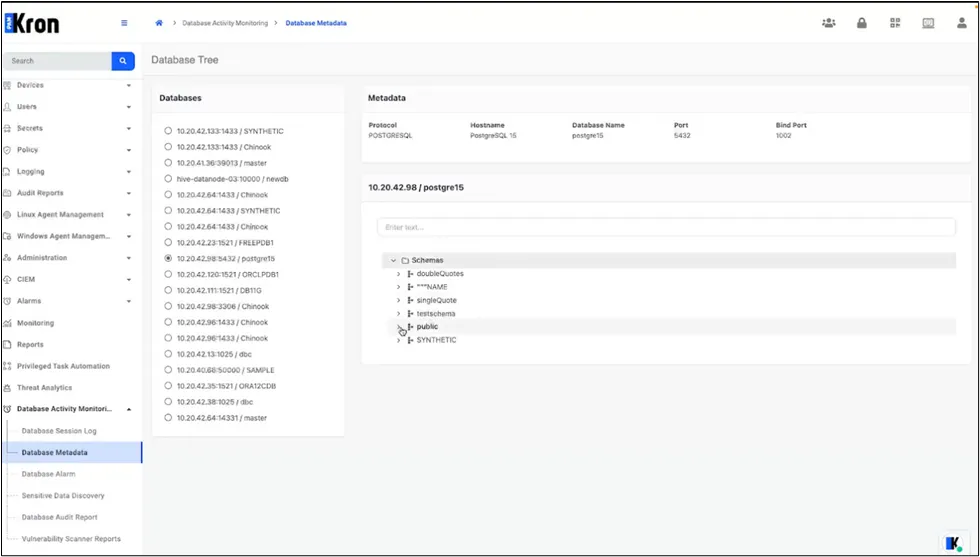Open the Kron chat widget icon
980x557 pixels.
coord(954,543)
